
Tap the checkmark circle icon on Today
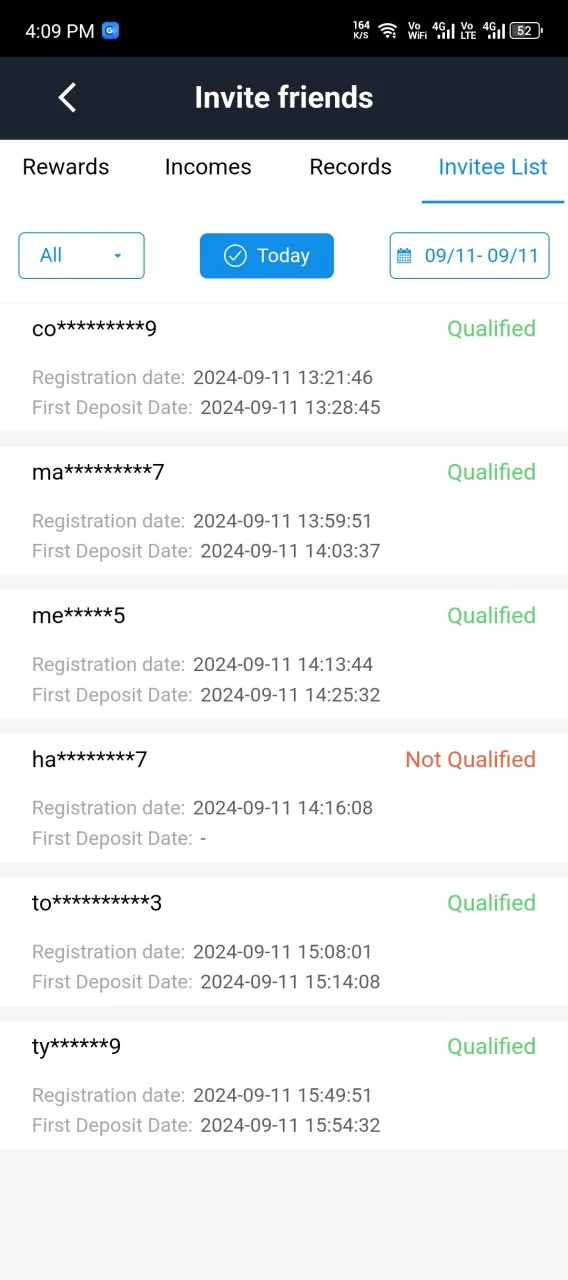click(x=235, y=256)
